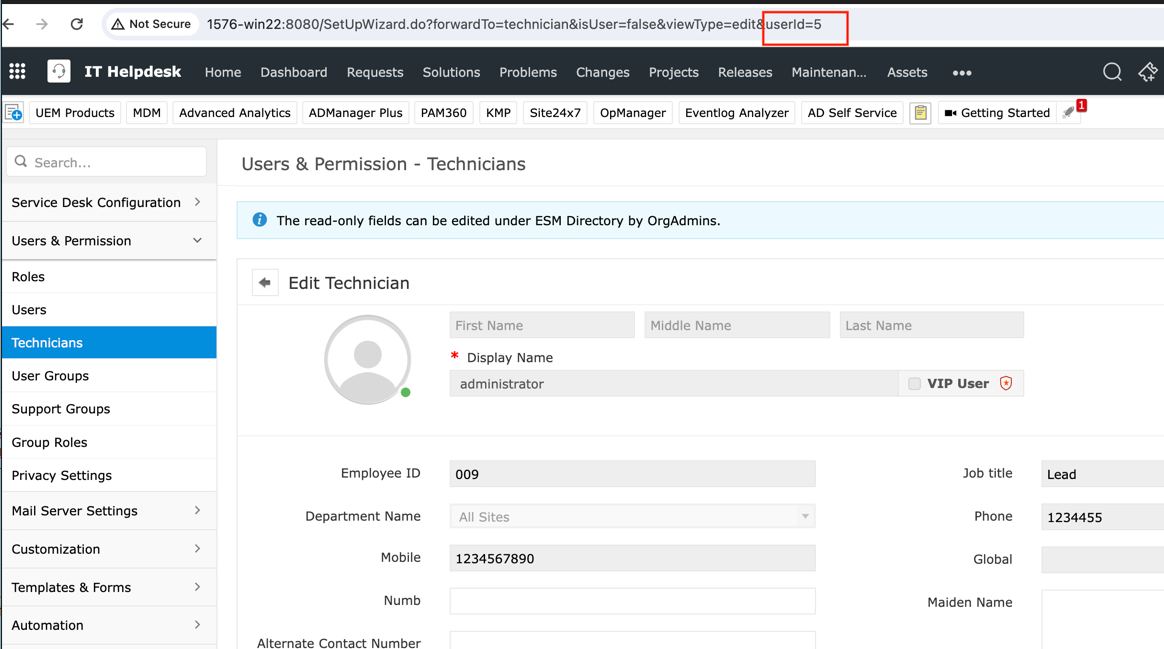Viewport: 1164px width, 649px height.
Task: Toggle the VIP User checkbox
Action: (x=914, y=384)
